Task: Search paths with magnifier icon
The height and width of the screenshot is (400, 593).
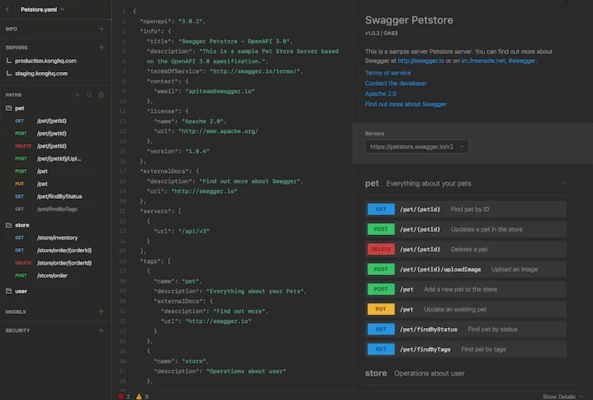Action: 89,95
